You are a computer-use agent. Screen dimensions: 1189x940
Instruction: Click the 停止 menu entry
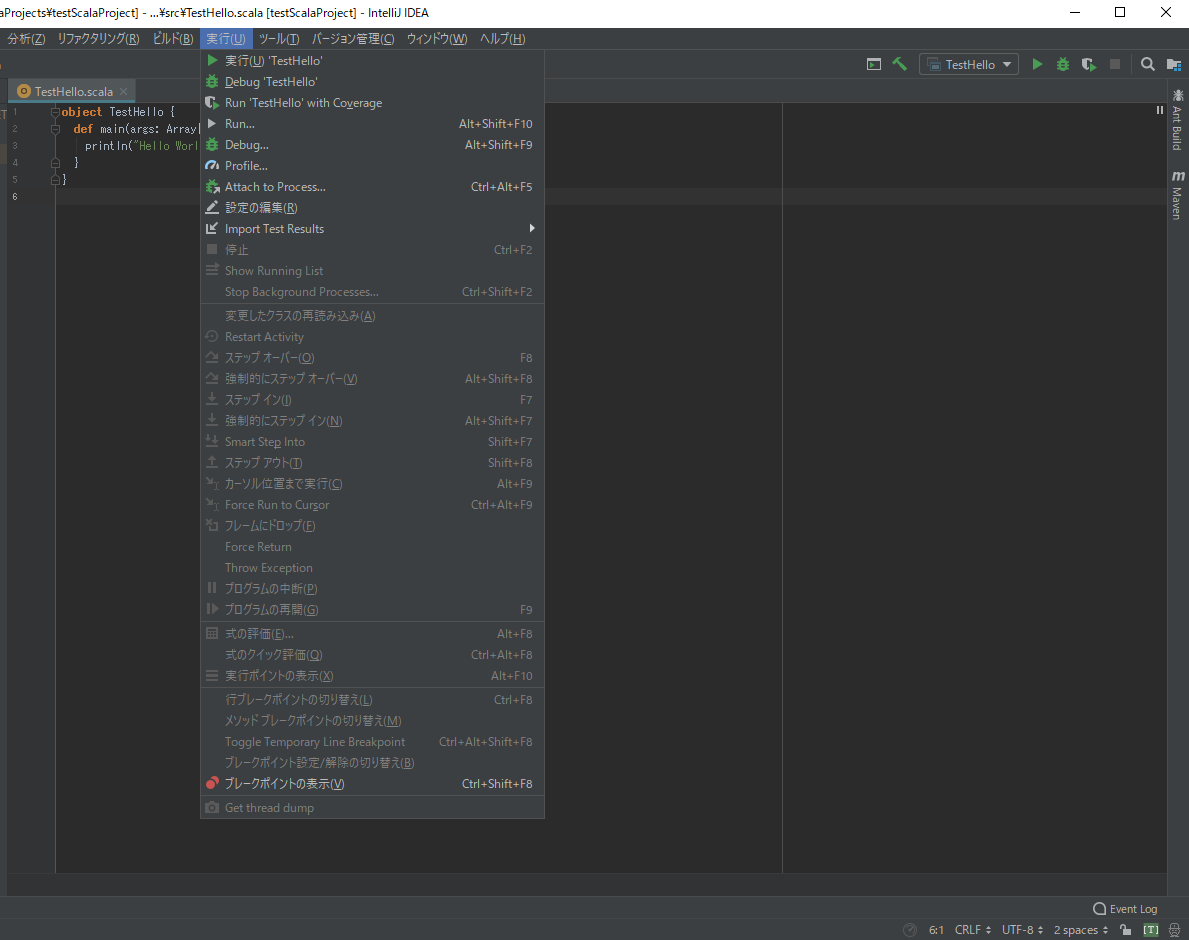point(372,249)
